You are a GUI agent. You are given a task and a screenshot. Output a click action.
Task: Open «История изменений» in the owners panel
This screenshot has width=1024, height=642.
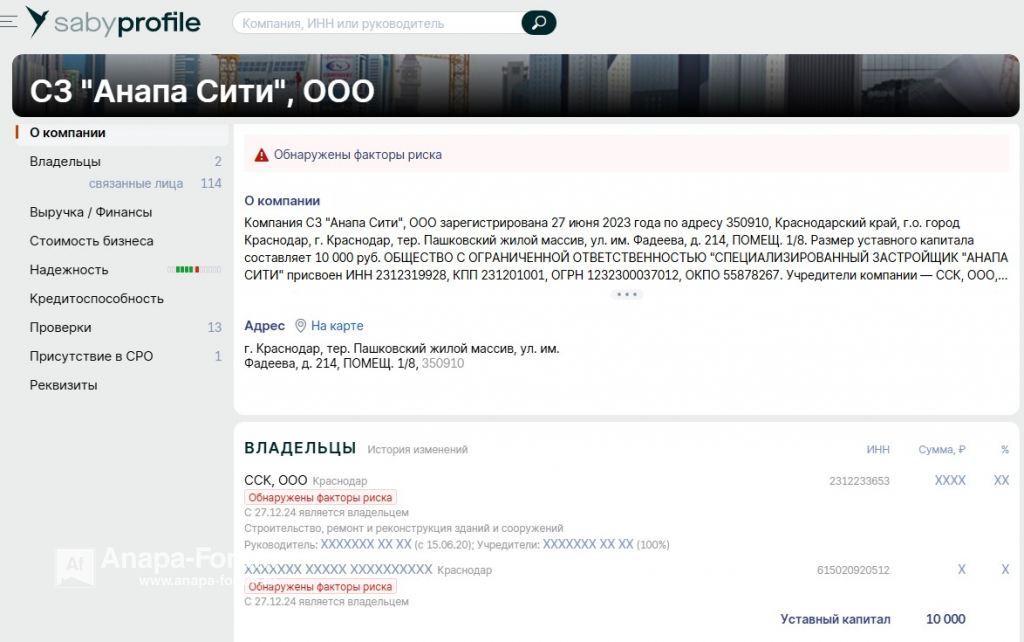pyautogui.click(x=417, y=449)
